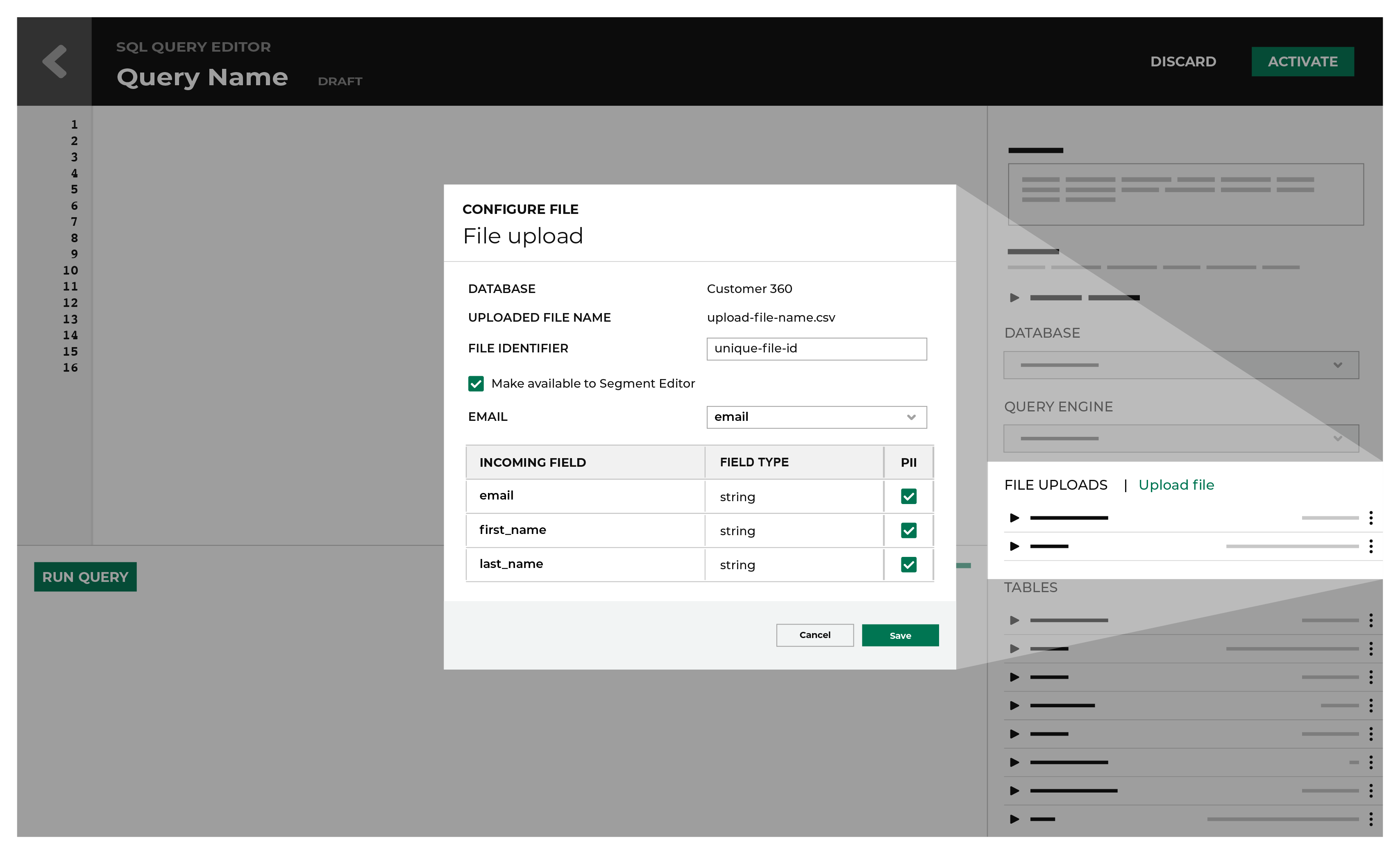Click the three-dot menu for first file upload

pyautogui.click(x=1375, y=517)
